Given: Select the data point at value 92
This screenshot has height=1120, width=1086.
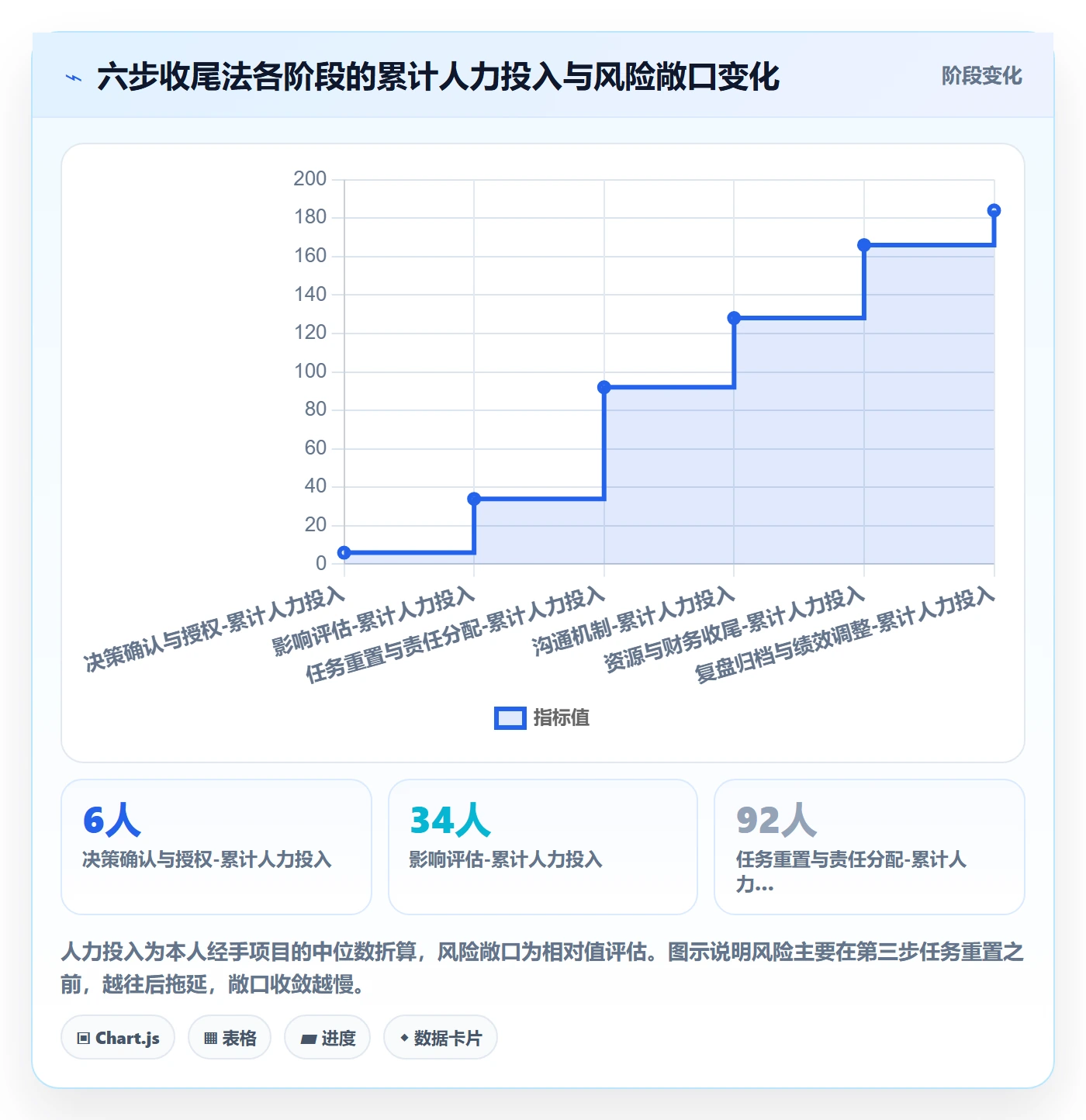Looking at the screenshot, I should [x=604, y=387].
